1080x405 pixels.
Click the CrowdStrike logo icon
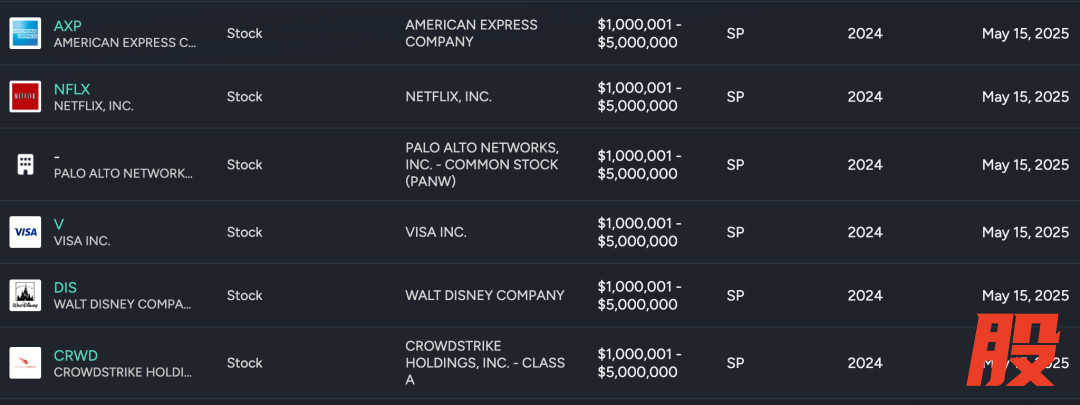25,363
